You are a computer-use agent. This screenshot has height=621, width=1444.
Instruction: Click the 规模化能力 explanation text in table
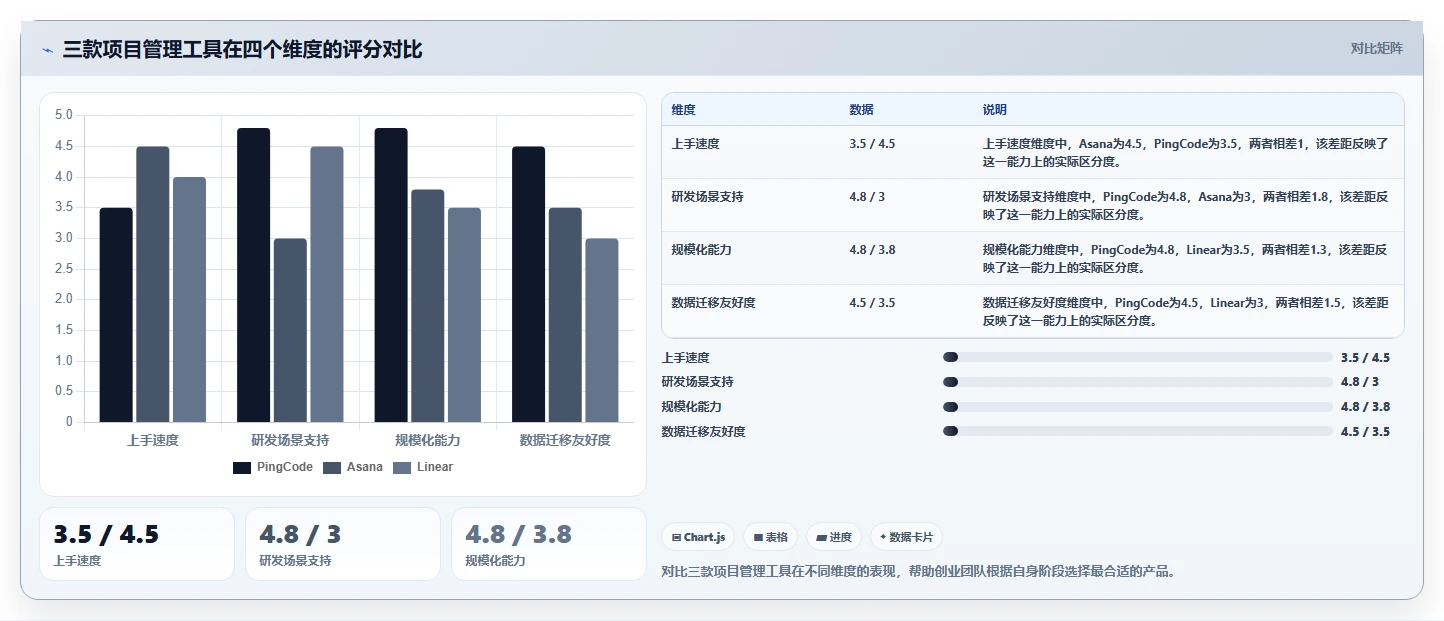coord(1186,258)
